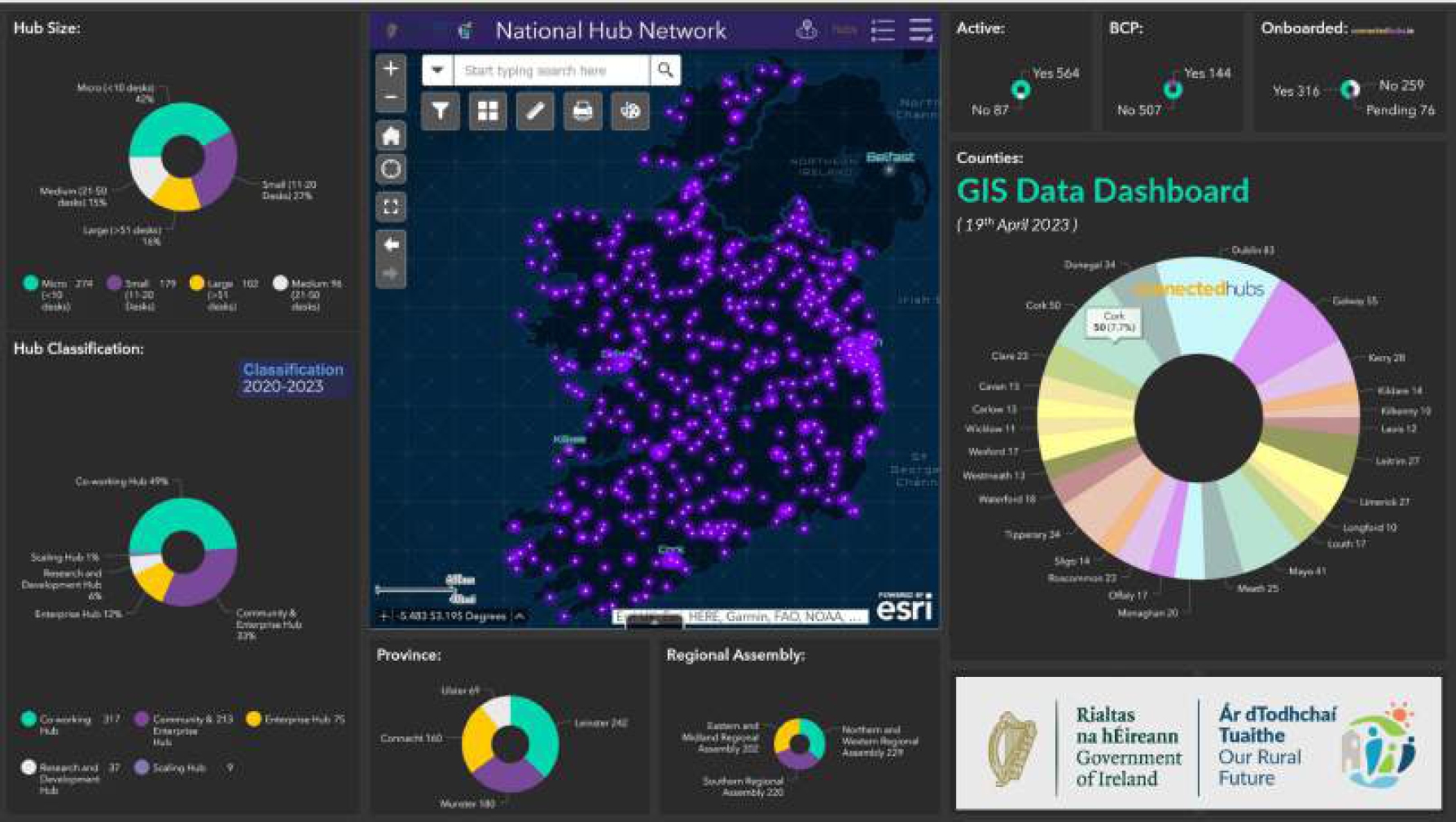Collapse the coordinates display with the chevron
1456x822 pixels.
(x=519, y=616)
